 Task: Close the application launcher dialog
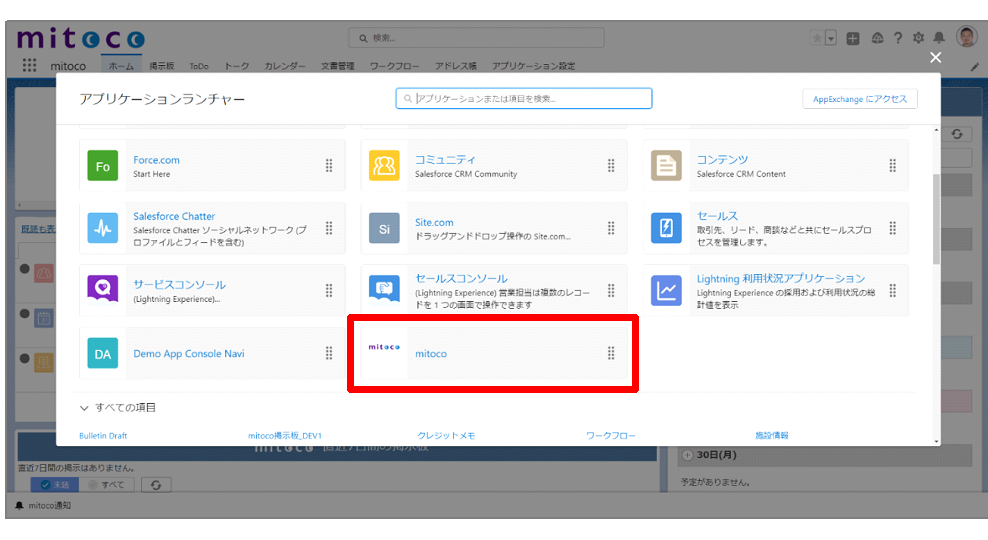pos(936,57)
